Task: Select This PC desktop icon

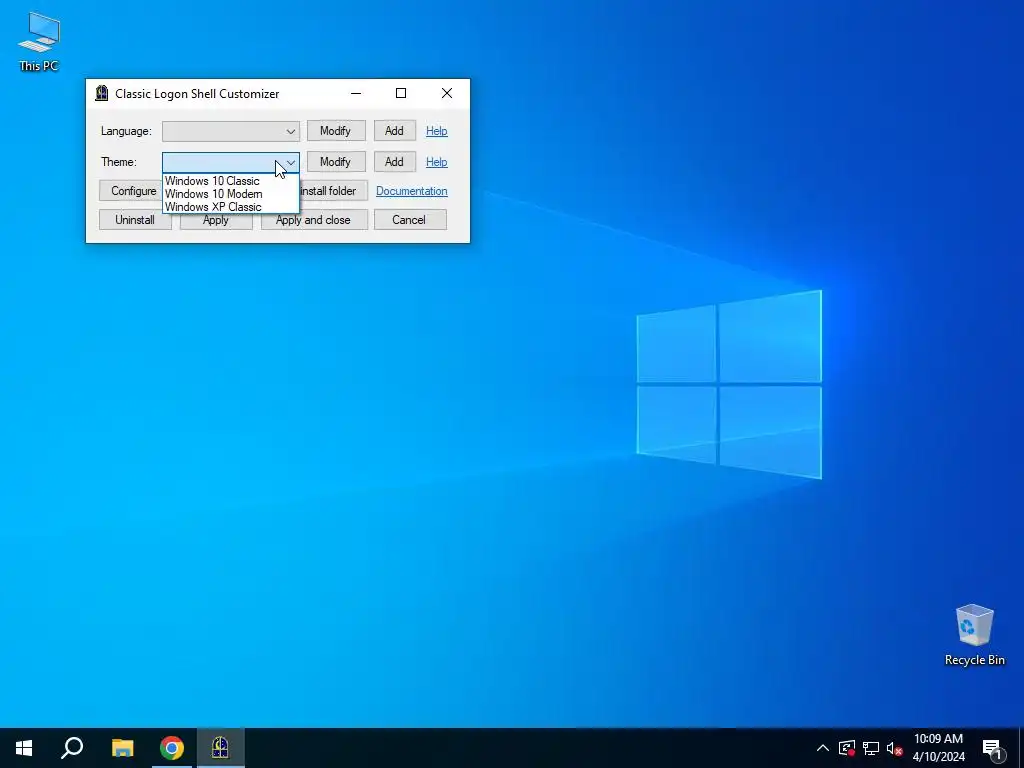Action: coord(39,41)
